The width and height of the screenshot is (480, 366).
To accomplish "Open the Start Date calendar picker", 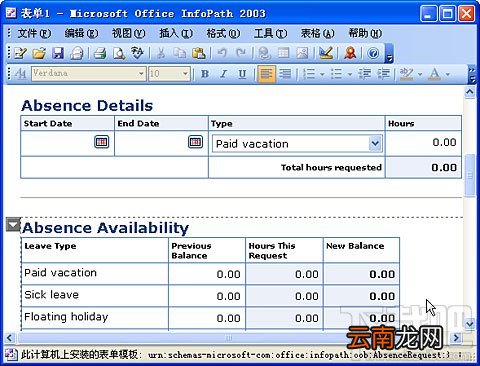I will tap(102, 142).
